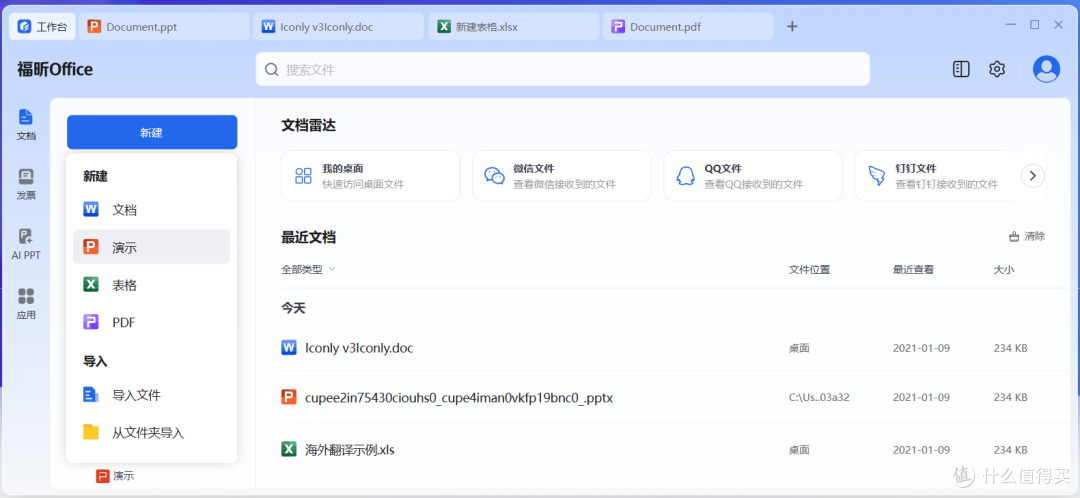1080x498 pixels.
Task: Click Word icon of Iconly v3Iconly.doc row
Action: point(289,348)
